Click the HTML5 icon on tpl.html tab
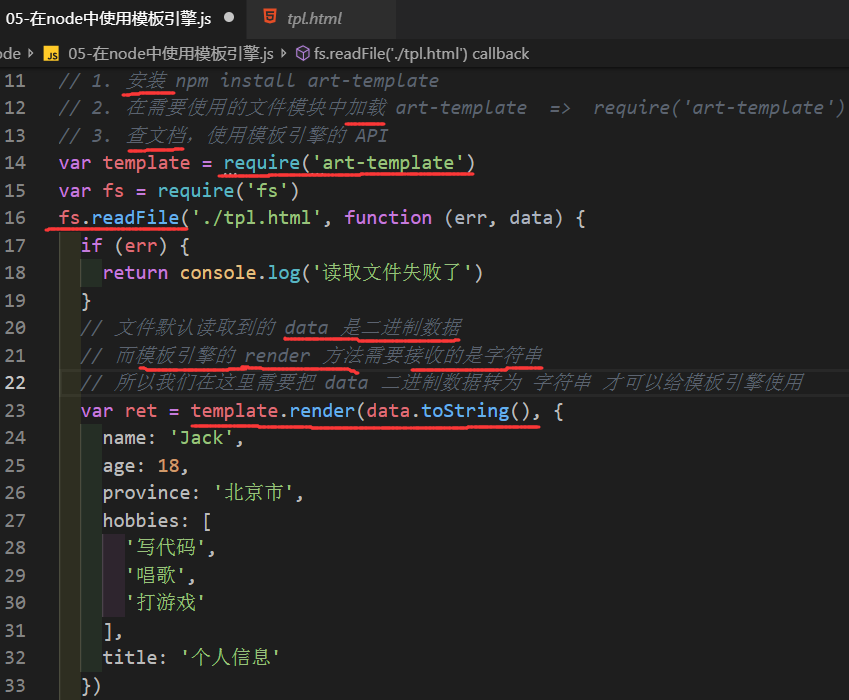Viewport: 849px width, 700px height. click(x=270, y=17)
